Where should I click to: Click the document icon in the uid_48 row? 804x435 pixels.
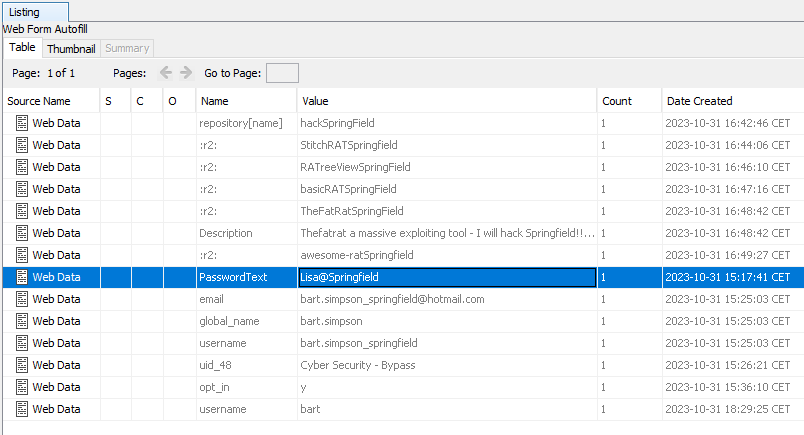pyautogui.click(x=22, y=365)
